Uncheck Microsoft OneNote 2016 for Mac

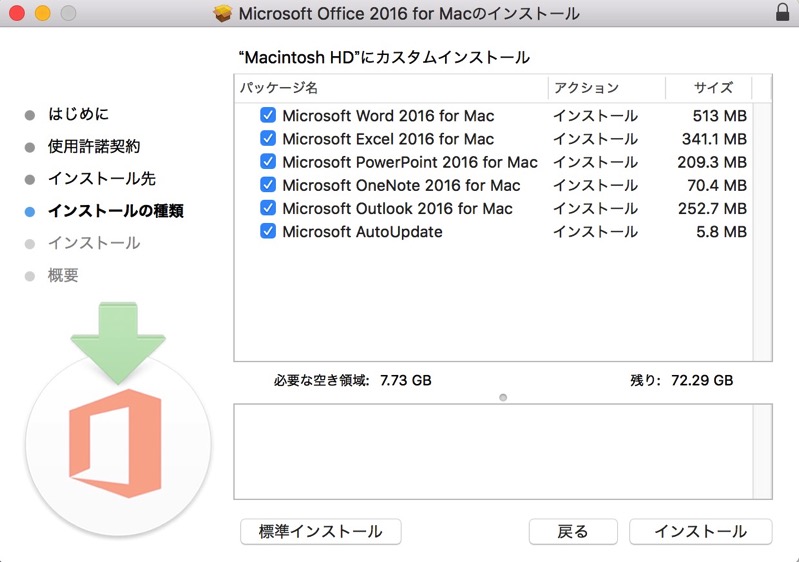pyautogui.click(x=268, y=185)
